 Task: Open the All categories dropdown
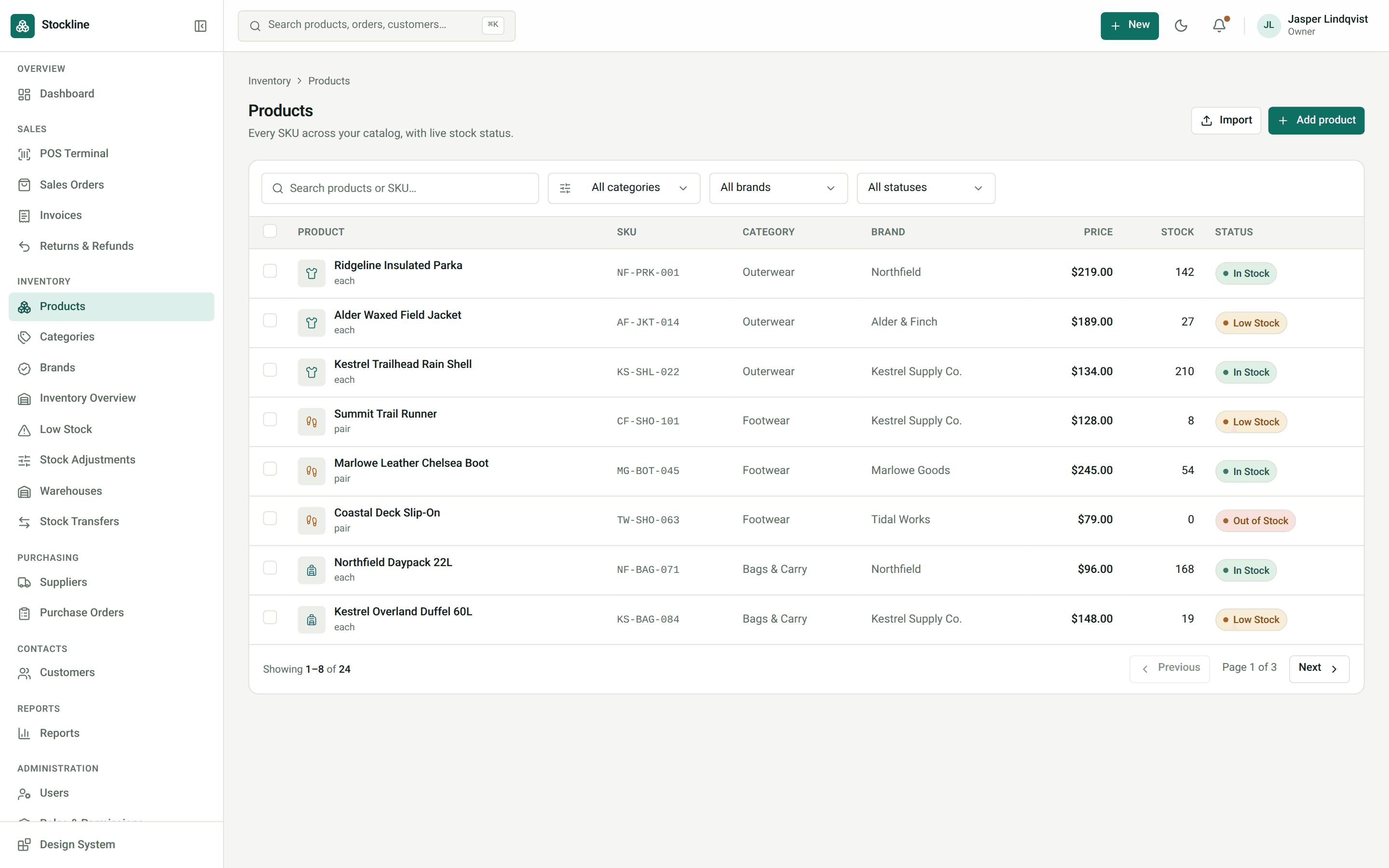tap(624, 188)
